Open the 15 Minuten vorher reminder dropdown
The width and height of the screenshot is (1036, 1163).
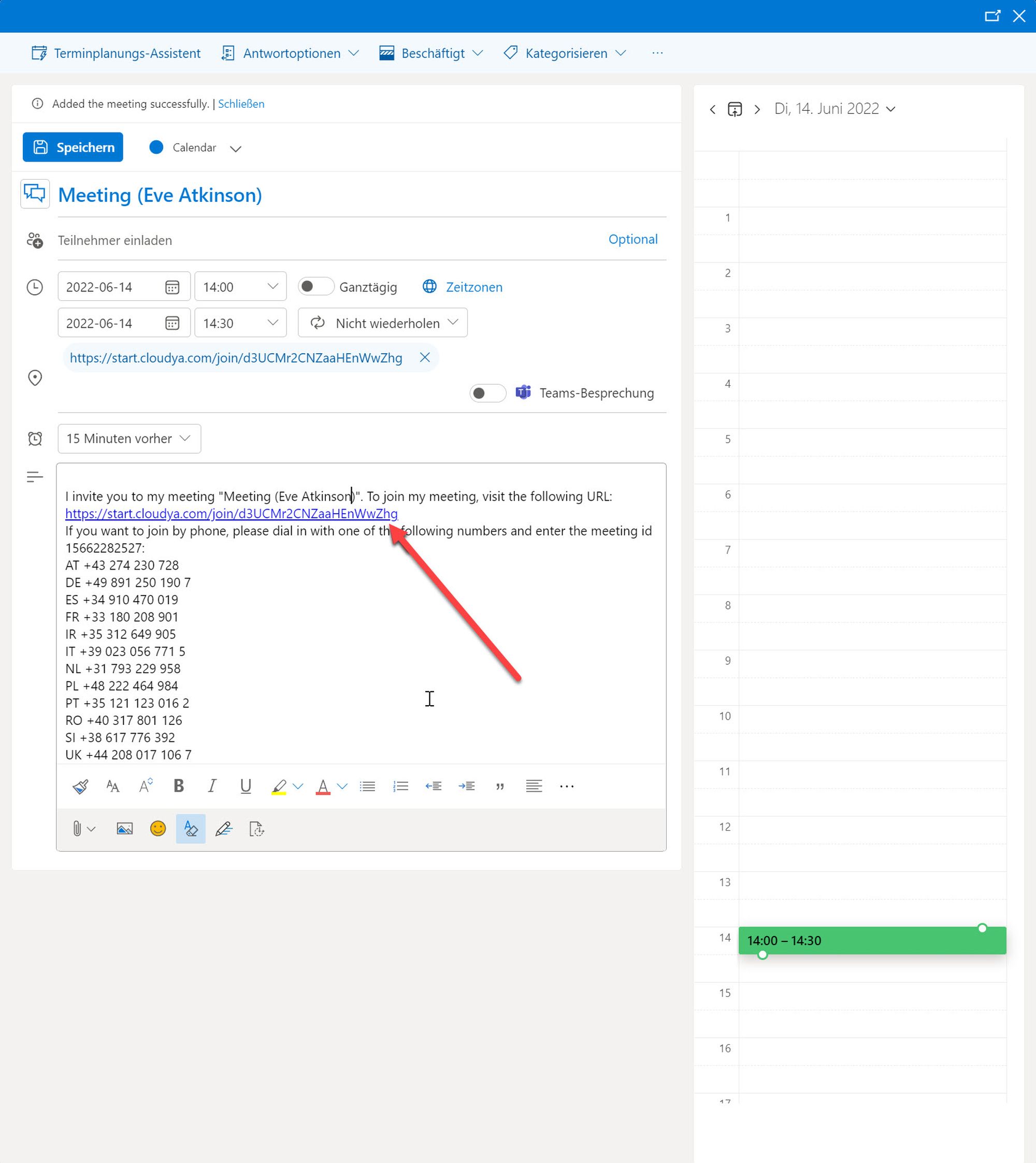pos(129,438)
